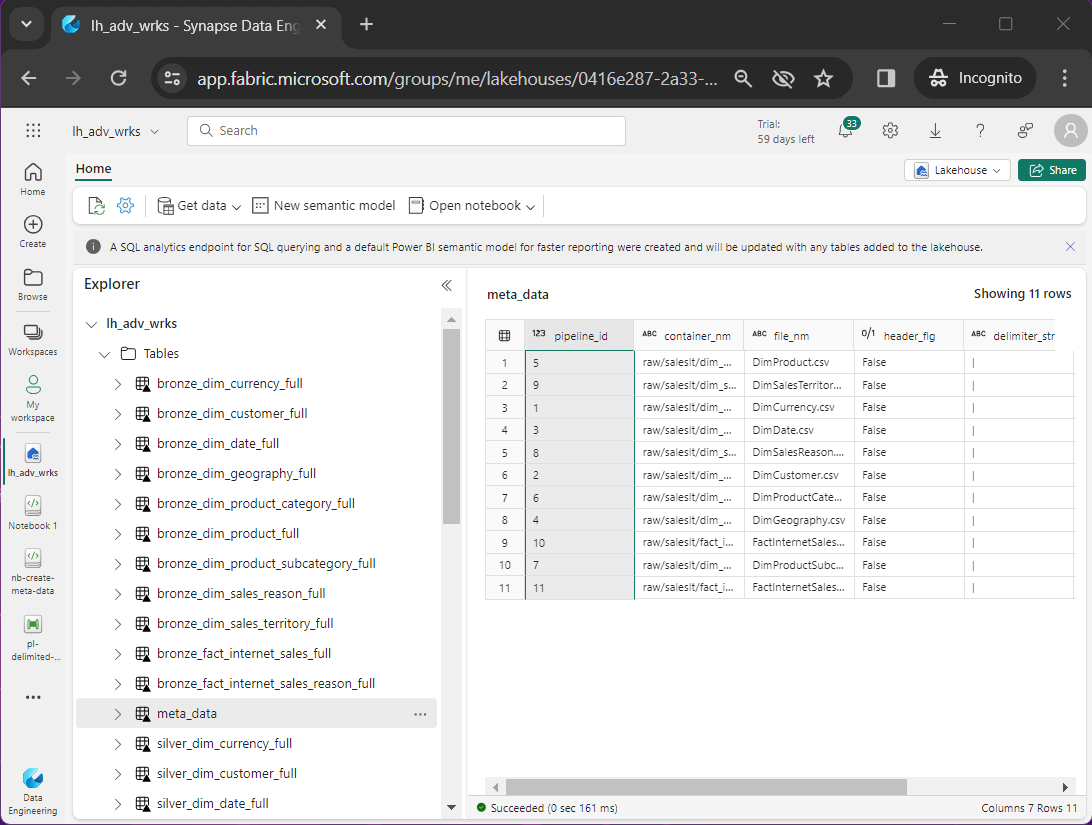The width and height of the screenshot is (1092, 825).
Task: Click the DimGeography.csv cell
Action: [799, 520]
